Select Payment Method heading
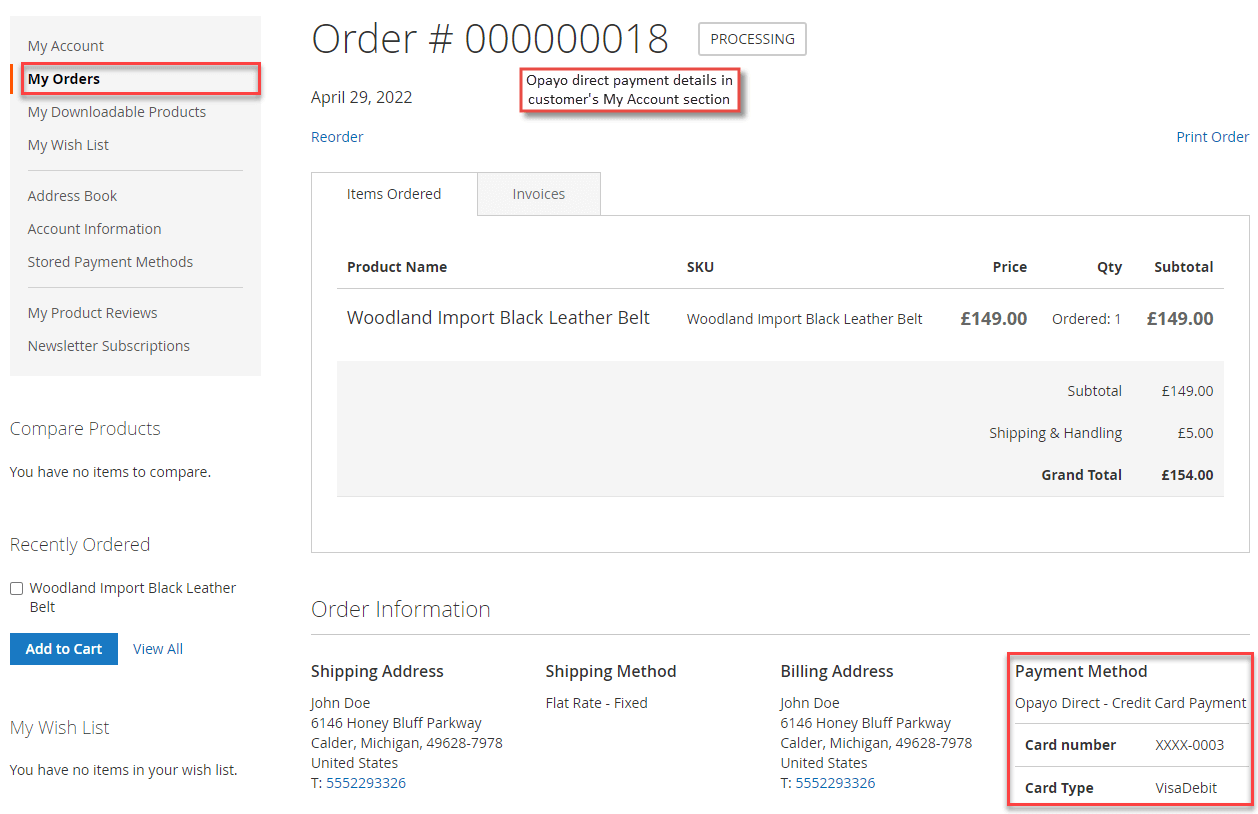Viewport: 1258px width, 814px height. point(1081,671)
